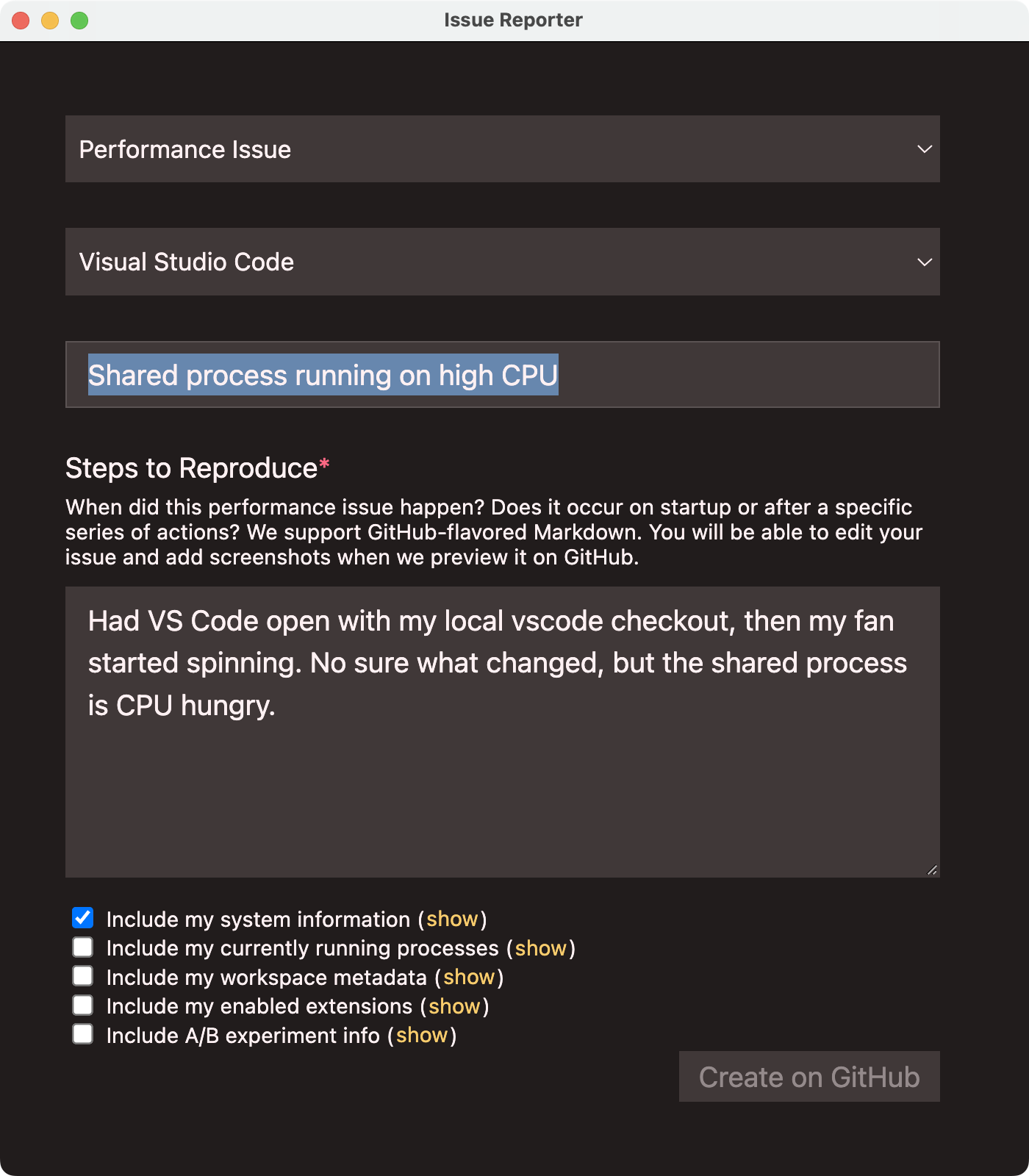Open the "Performance Issue" type dropdown
The width and height of the screenshot is (1029, 1176).
pos(502,148)
